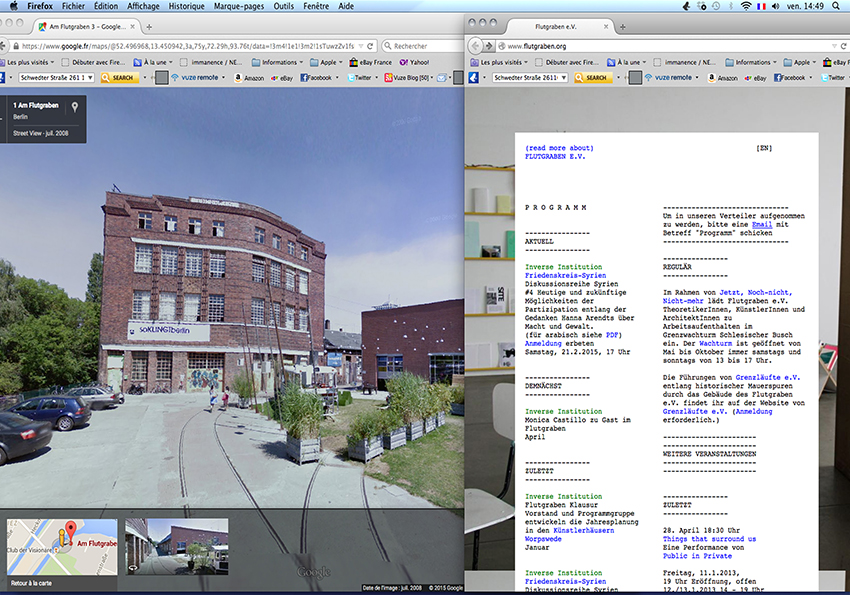The height and width of the screenshot is (595, 850).
Task: Close the Am Flutgraben Google Maps tab
Action: click(132, 27)
